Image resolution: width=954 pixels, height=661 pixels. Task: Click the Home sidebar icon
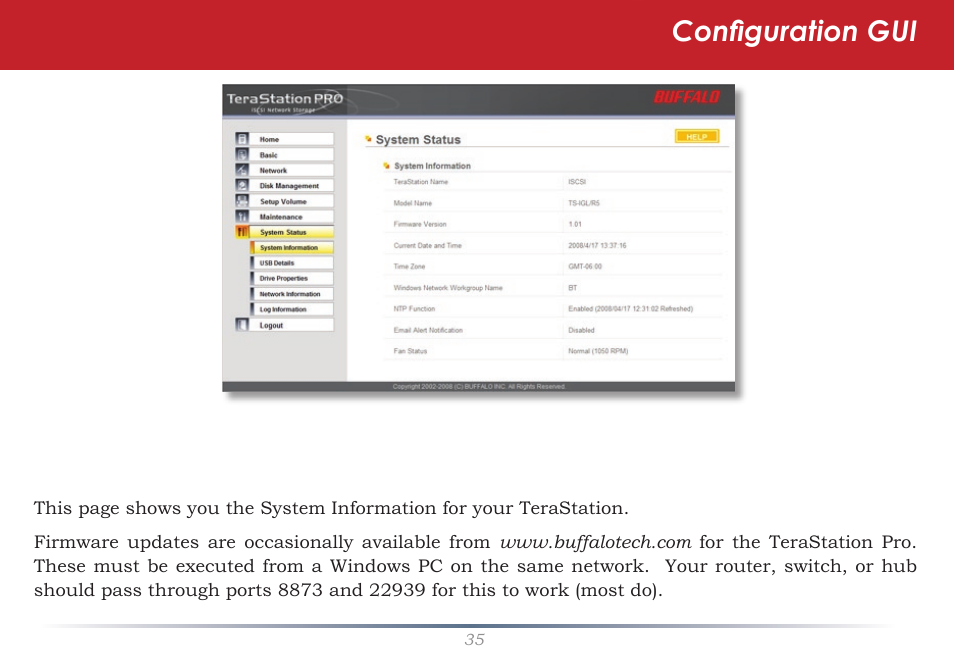tap(242, 139)
